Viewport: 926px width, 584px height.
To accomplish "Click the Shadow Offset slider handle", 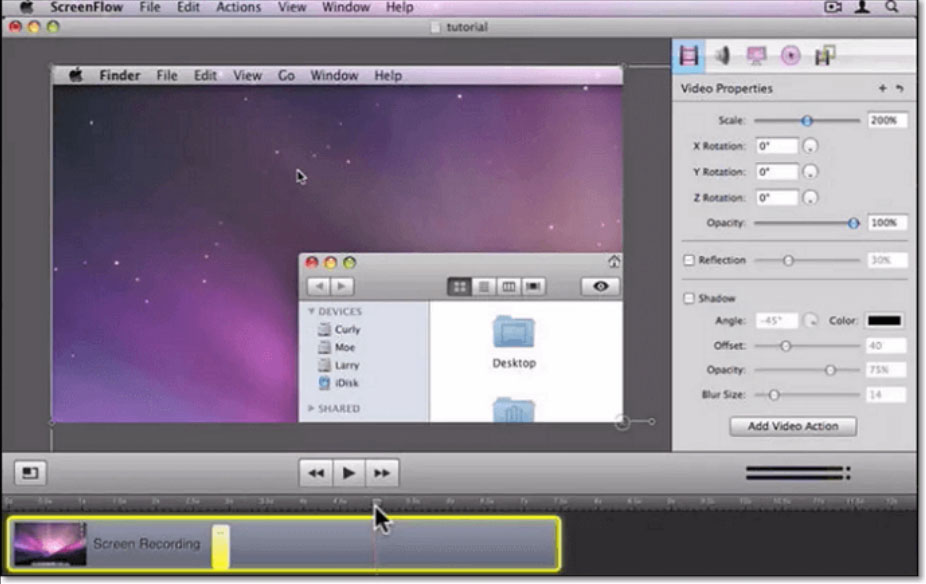I will [x=785, y=346].
